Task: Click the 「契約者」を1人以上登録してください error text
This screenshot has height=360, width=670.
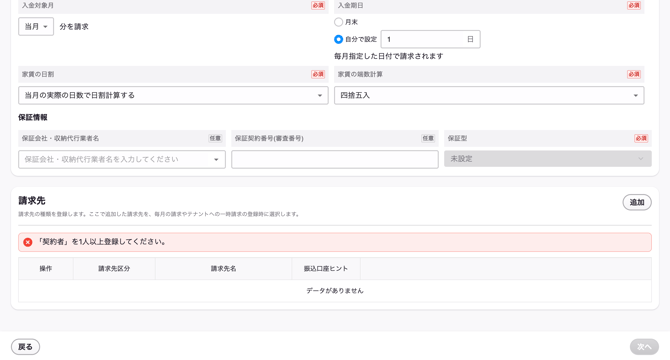Action: [101, 242]
